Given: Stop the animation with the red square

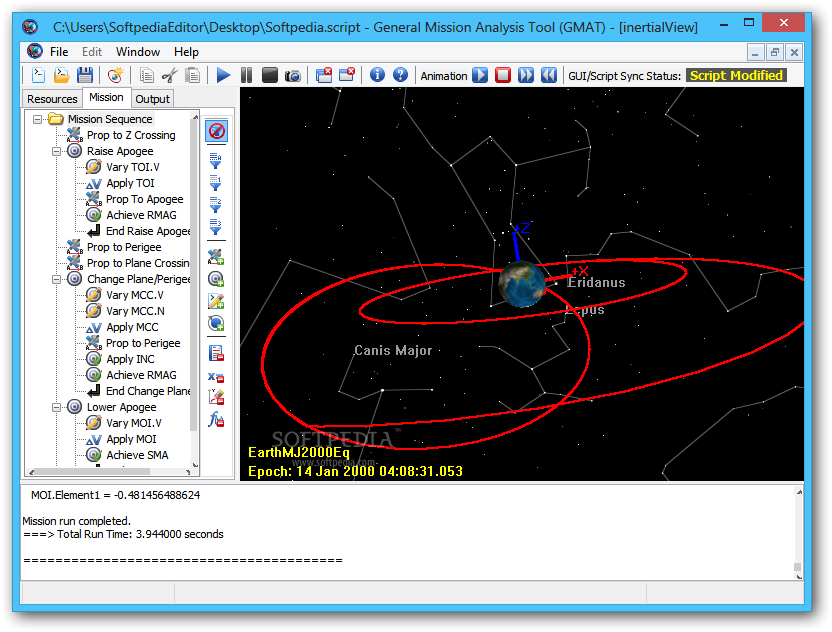Looking at the screenshot, I should 503,75.
